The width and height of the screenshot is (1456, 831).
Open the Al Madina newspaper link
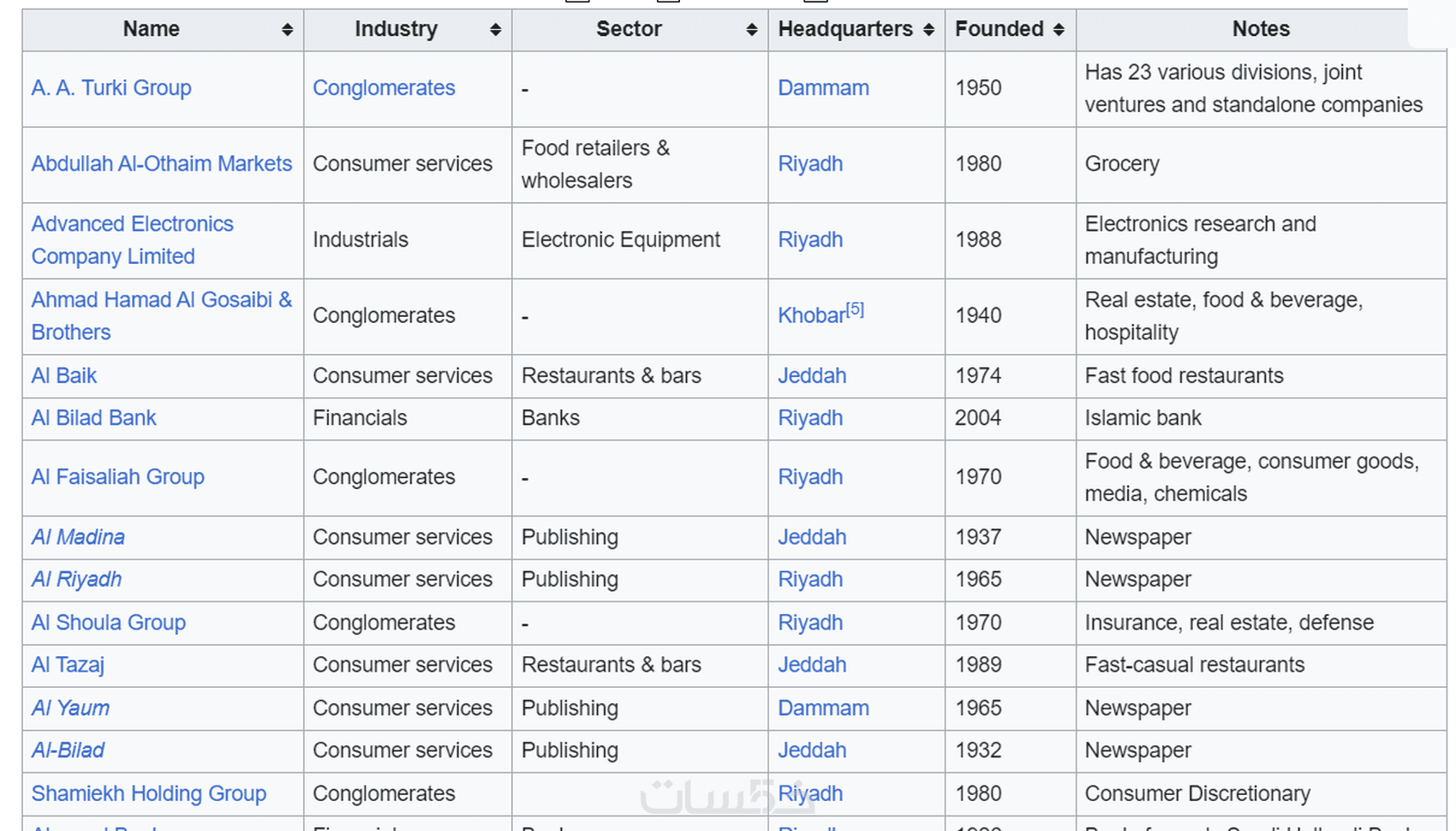pos(78,537)
